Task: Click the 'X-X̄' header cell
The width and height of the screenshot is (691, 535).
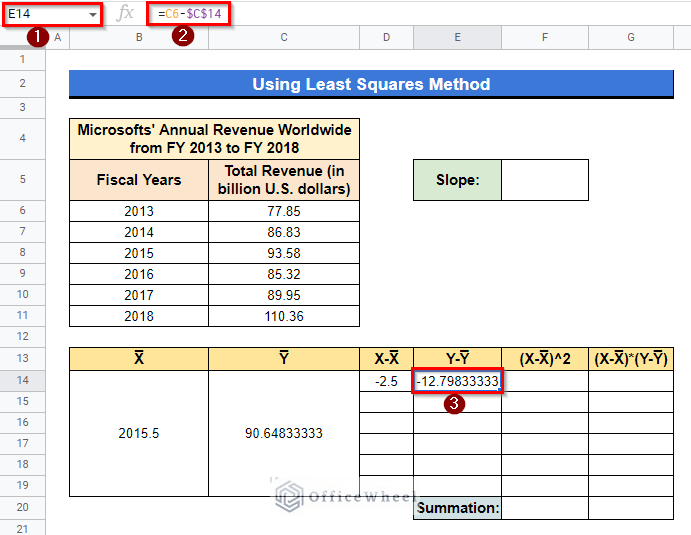Action: tap(386, 359)
